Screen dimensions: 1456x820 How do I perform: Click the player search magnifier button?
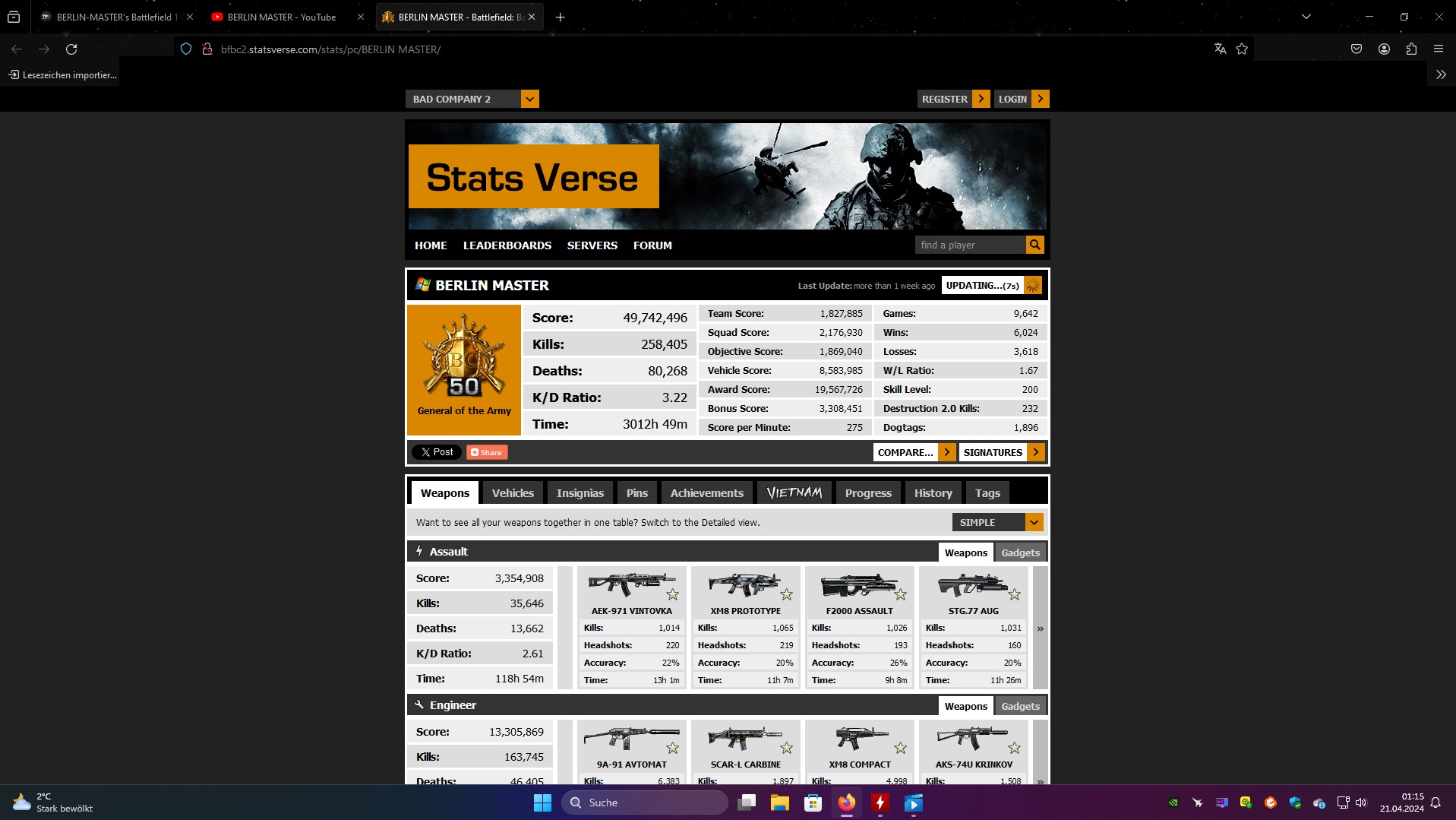[1034, 245]
